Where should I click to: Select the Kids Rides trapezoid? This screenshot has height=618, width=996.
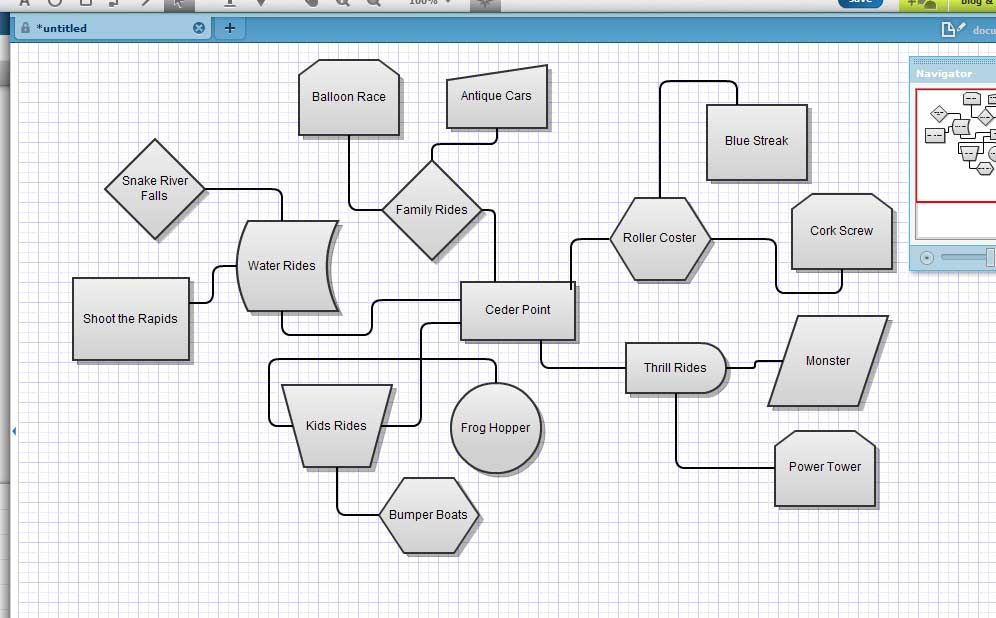click(x=337, y=426)
